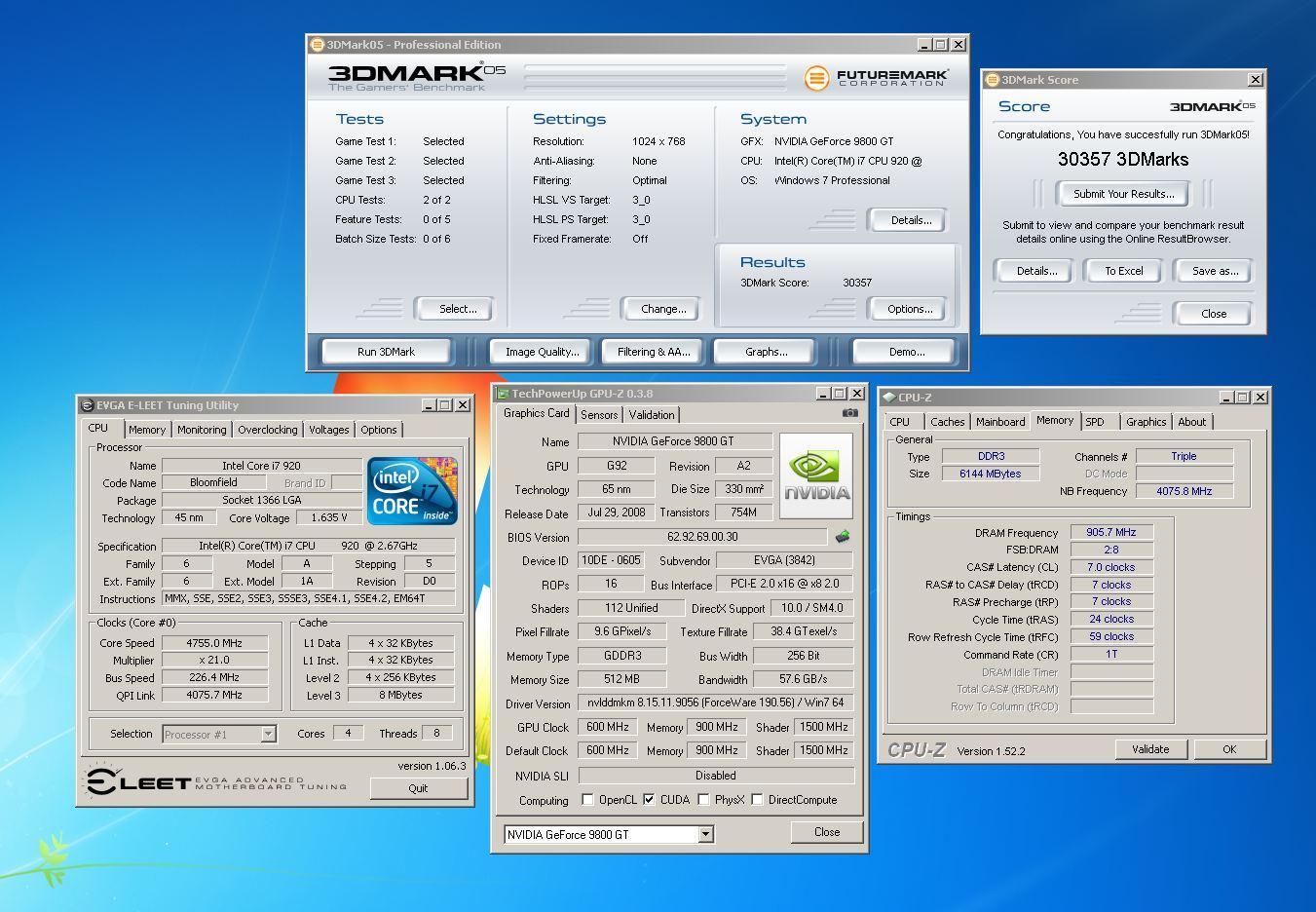Viewport: 1316px width, 912px height.
Task: Open the Options tab in E-LEET
Action: tap(379, 430)
